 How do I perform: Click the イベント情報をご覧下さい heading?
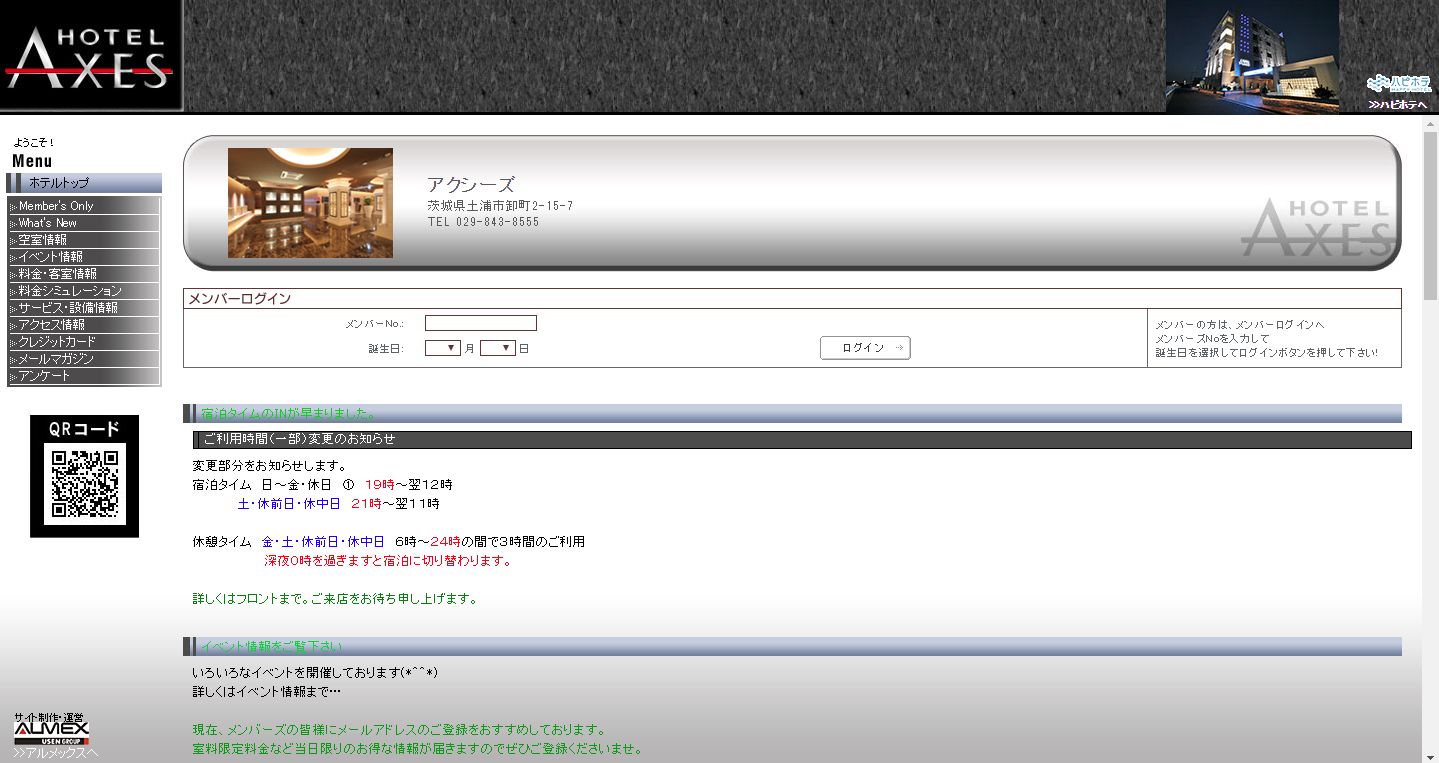tap(271, 647)
